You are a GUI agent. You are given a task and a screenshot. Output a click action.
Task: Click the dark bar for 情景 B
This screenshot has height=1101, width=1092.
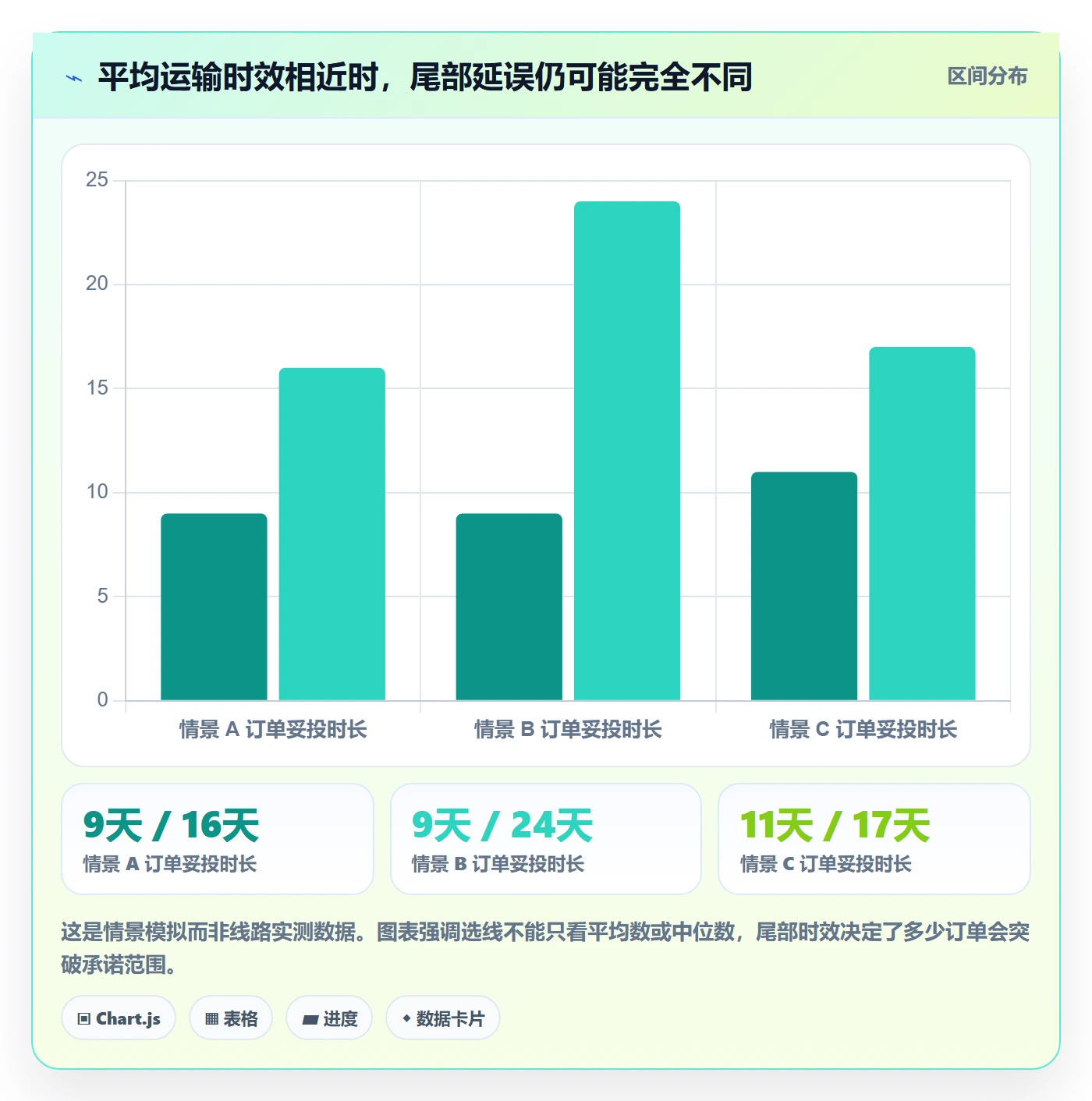(x=509, y=607)
